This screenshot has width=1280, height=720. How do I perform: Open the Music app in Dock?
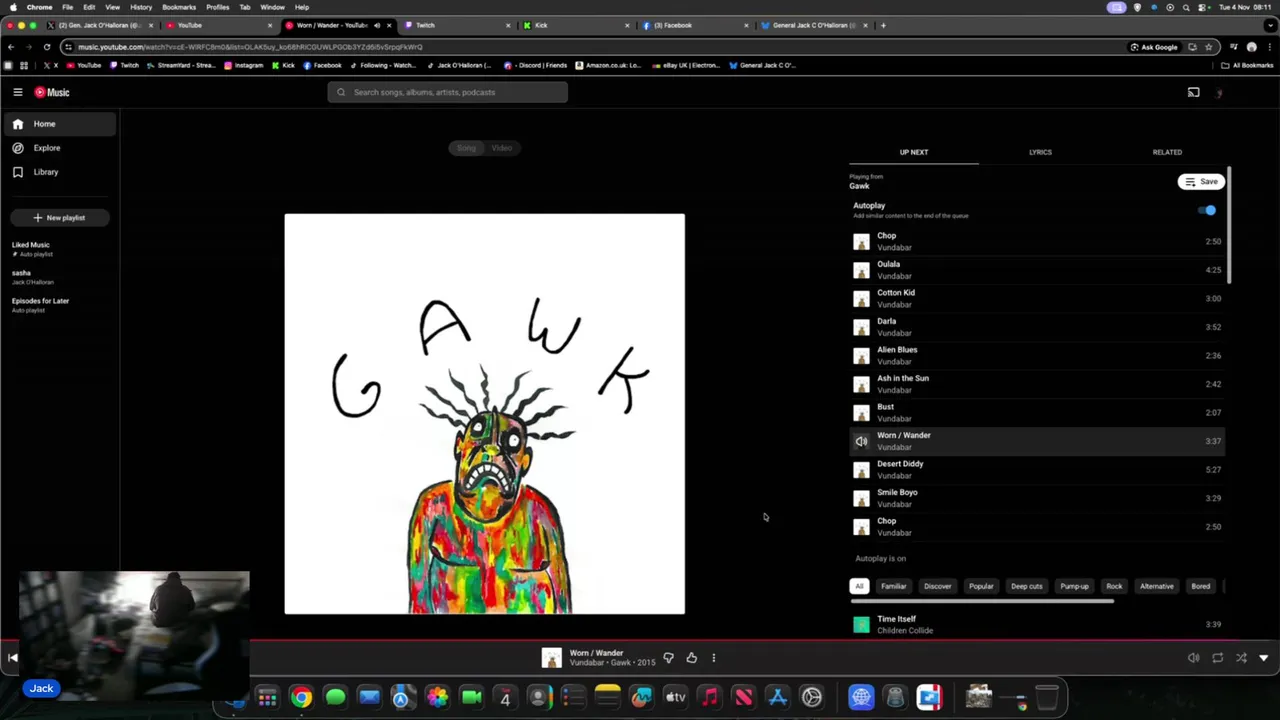(x=709, y=697)
